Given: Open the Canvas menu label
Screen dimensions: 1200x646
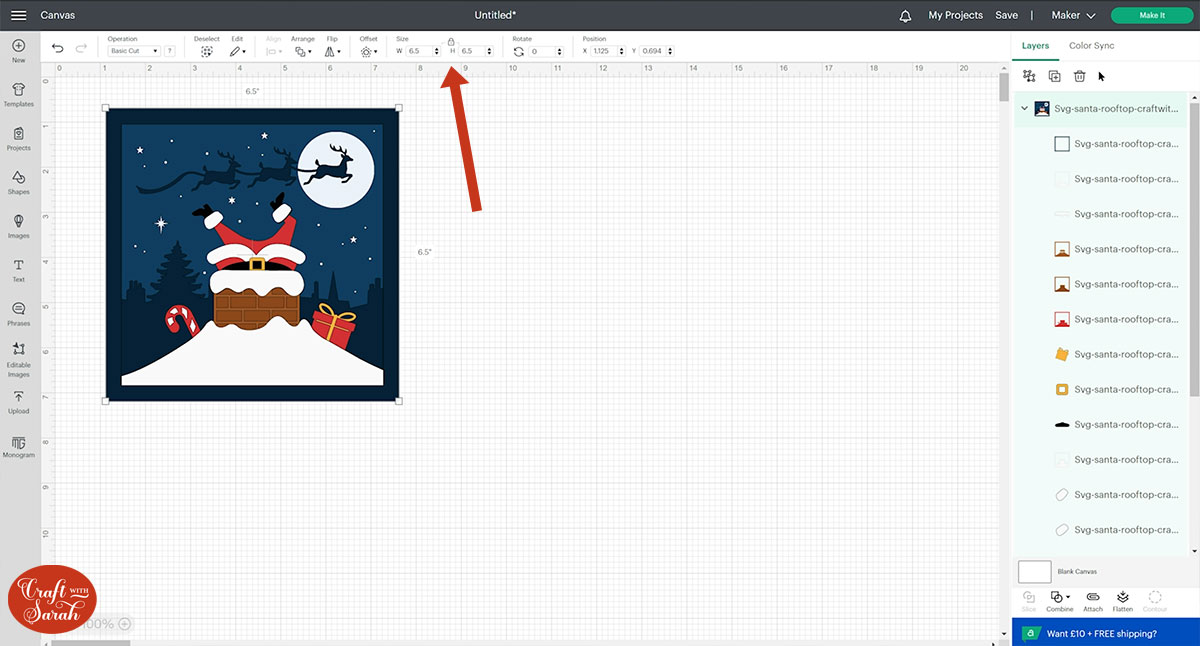Looking at the screenshot, I should (57, 16).
